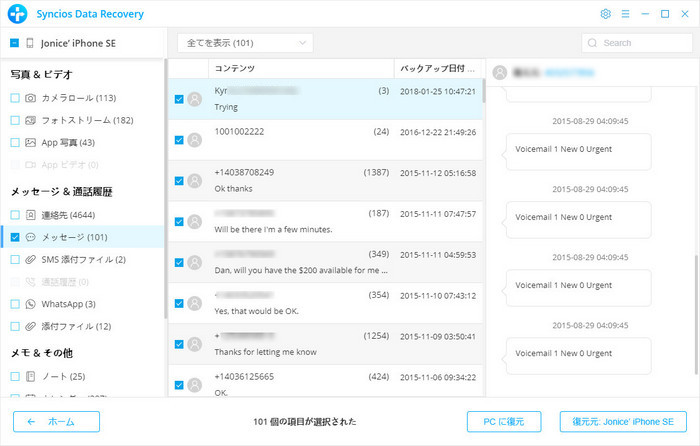Open the hamburger menu icon
Viewport: 700px width, 446px height.
tap(625, 14)
